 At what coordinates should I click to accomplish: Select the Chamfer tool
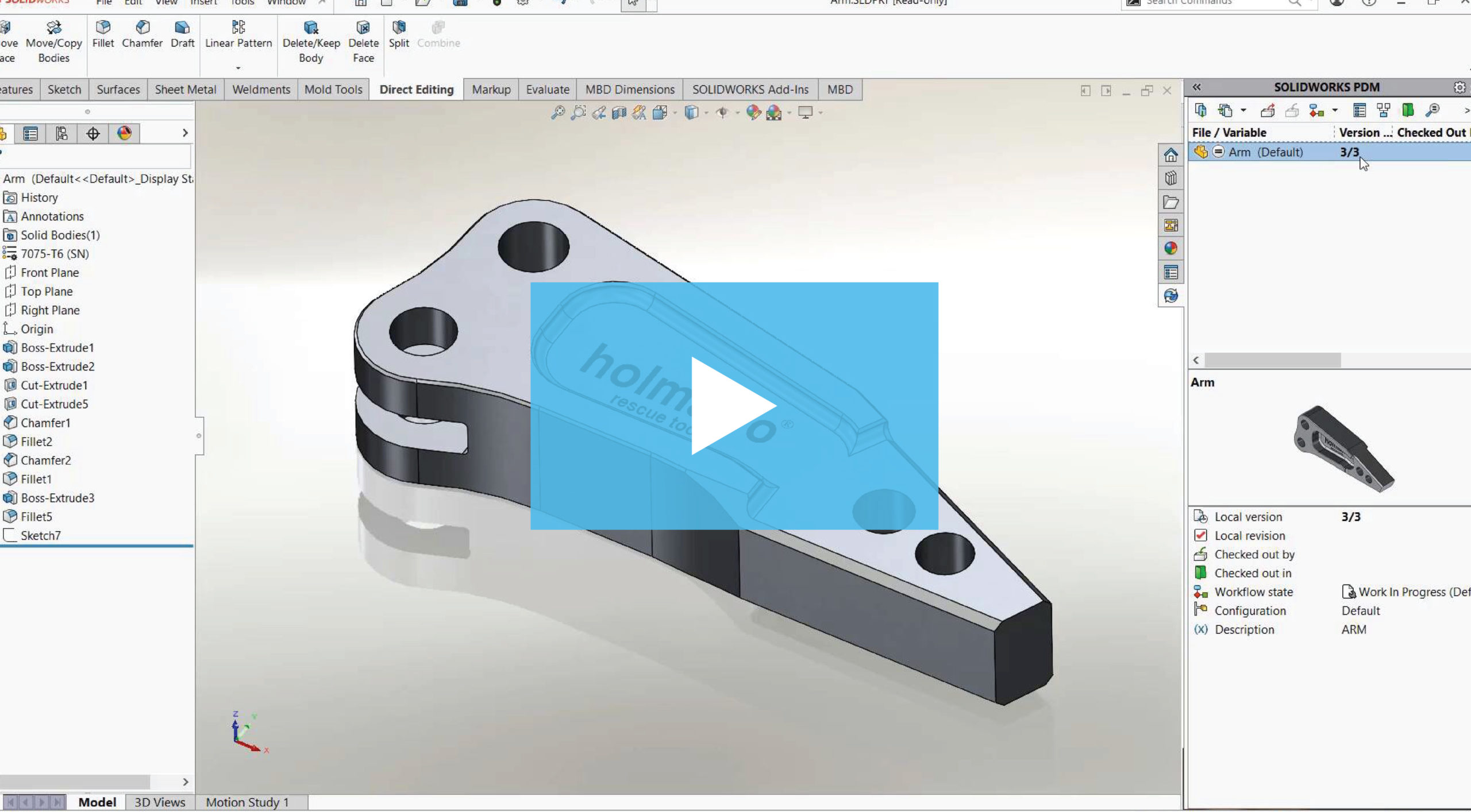tap(142, 34)
